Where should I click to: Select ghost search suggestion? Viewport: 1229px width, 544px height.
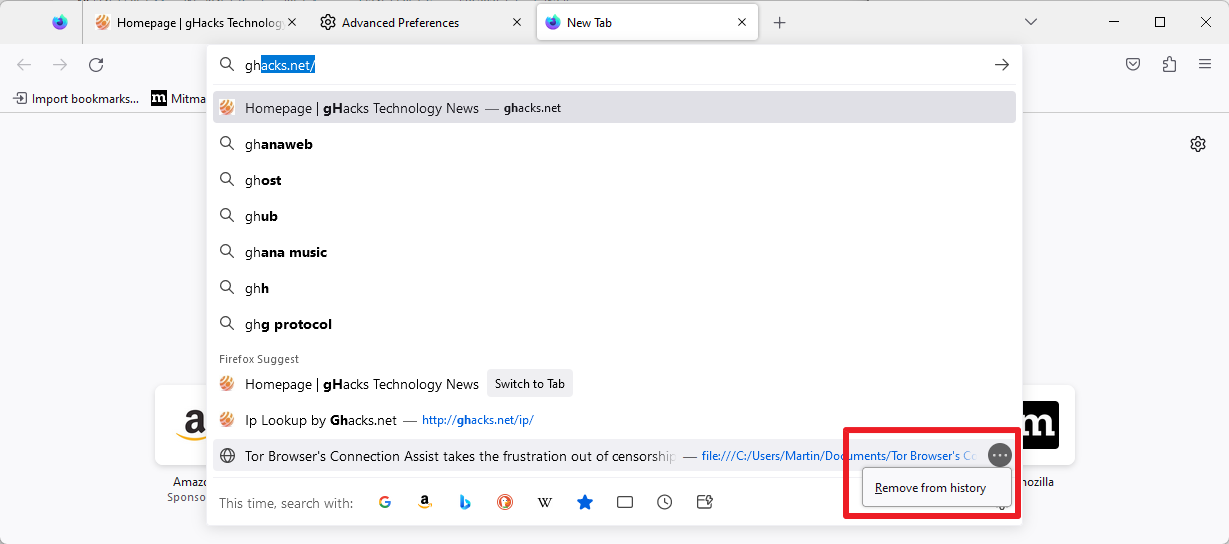(x=614, y=180)
